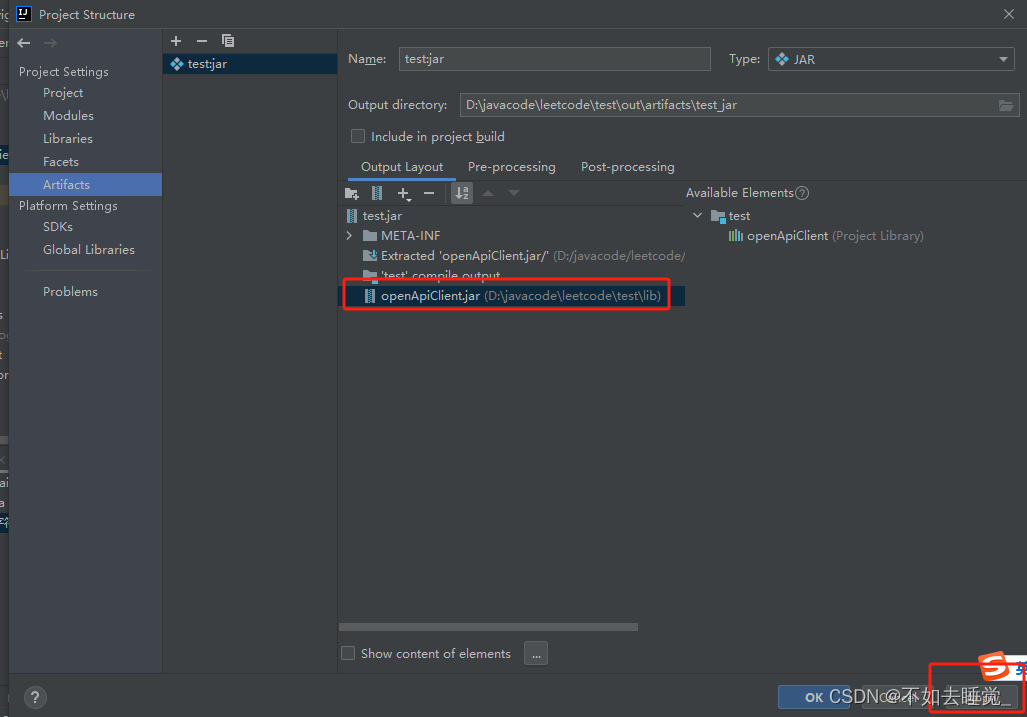Expand the META-INF folder

coord(350,236)
